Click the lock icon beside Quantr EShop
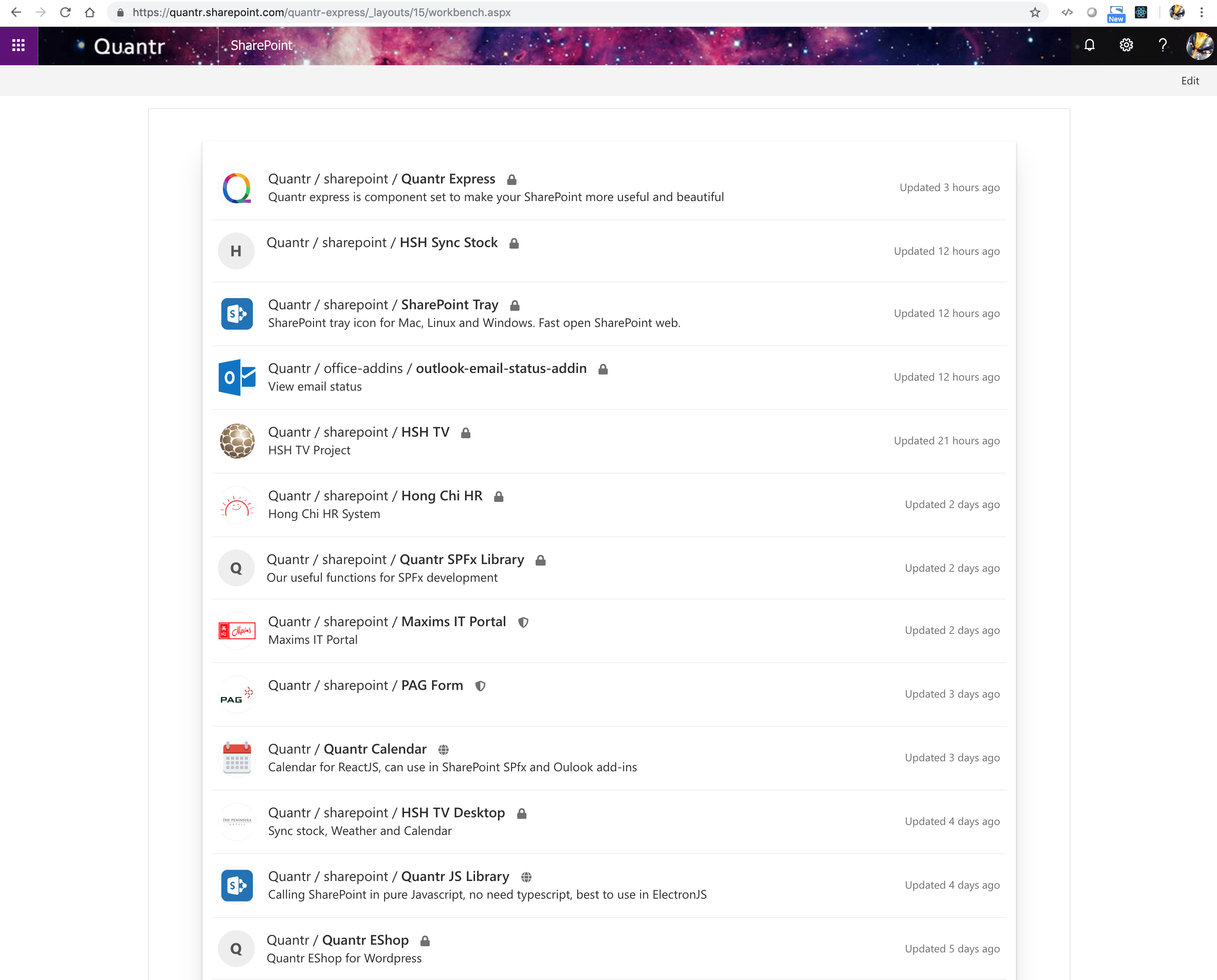 (x=425, y=940)
